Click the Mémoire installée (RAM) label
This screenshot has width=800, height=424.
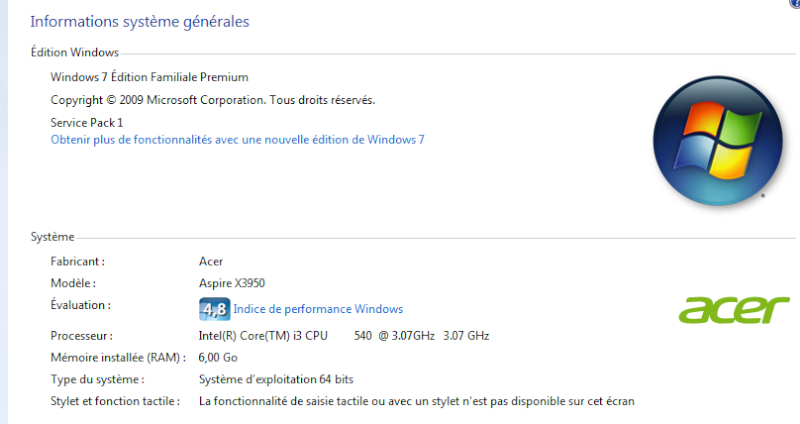[x=118, y=358]
